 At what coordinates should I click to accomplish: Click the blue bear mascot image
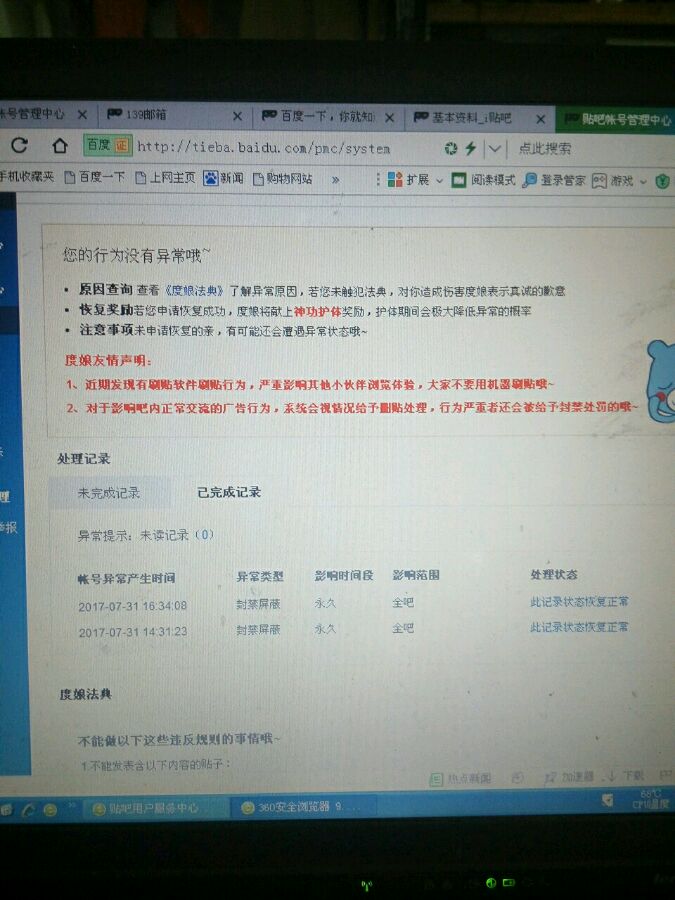[x=661, y=381]
